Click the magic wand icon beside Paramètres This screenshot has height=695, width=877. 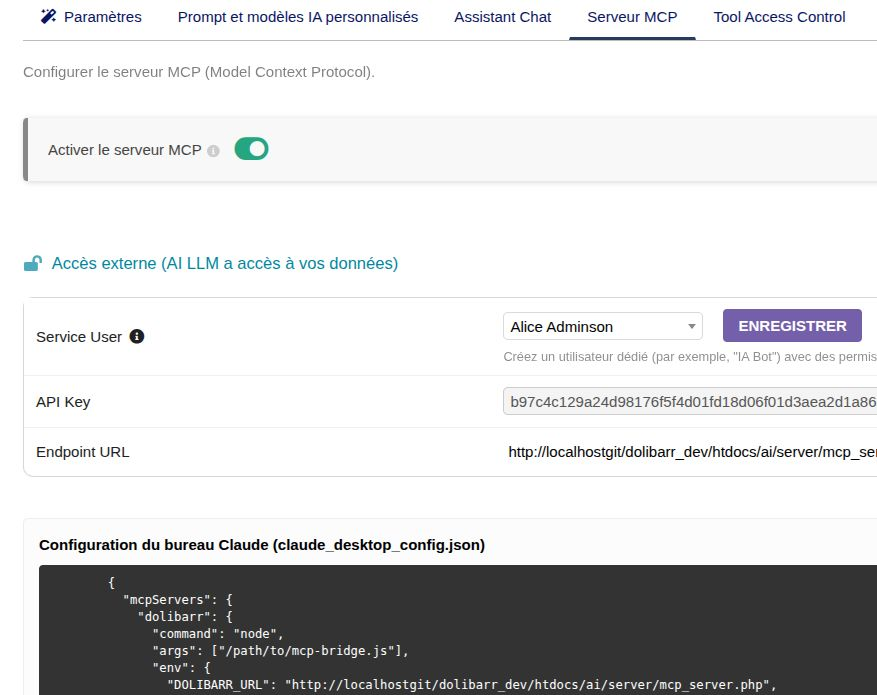[x=49, y=16]
